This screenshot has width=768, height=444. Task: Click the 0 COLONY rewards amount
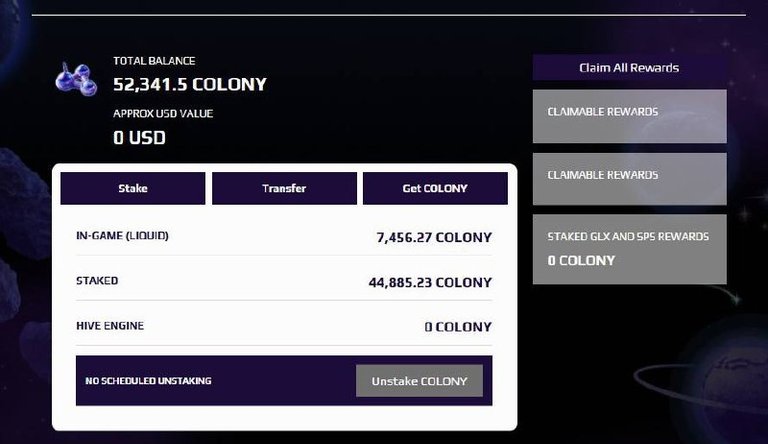(581, 261)
